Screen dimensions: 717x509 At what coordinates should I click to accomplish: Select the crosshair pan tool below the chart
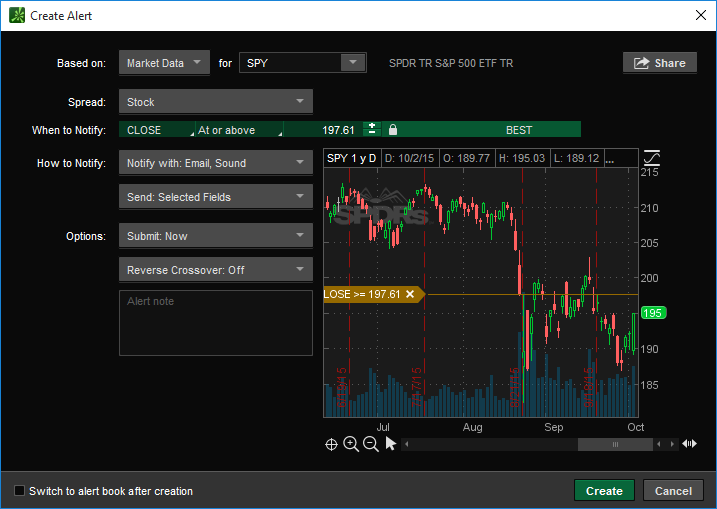pos(331,444)
